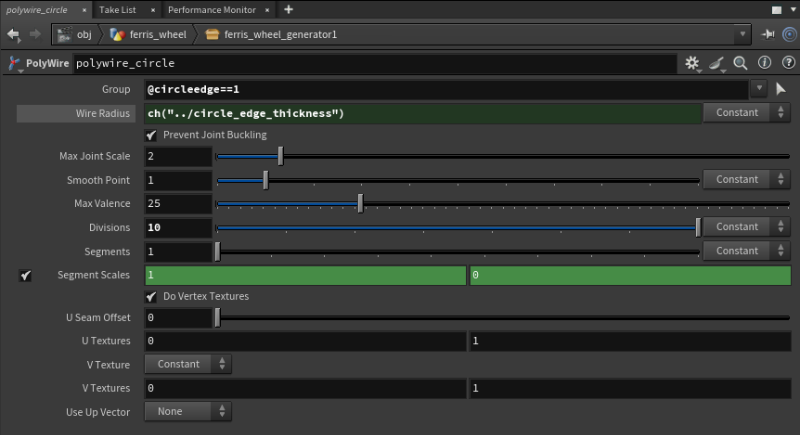Open the Use Up Vector dropdown

tap(188, 411)
